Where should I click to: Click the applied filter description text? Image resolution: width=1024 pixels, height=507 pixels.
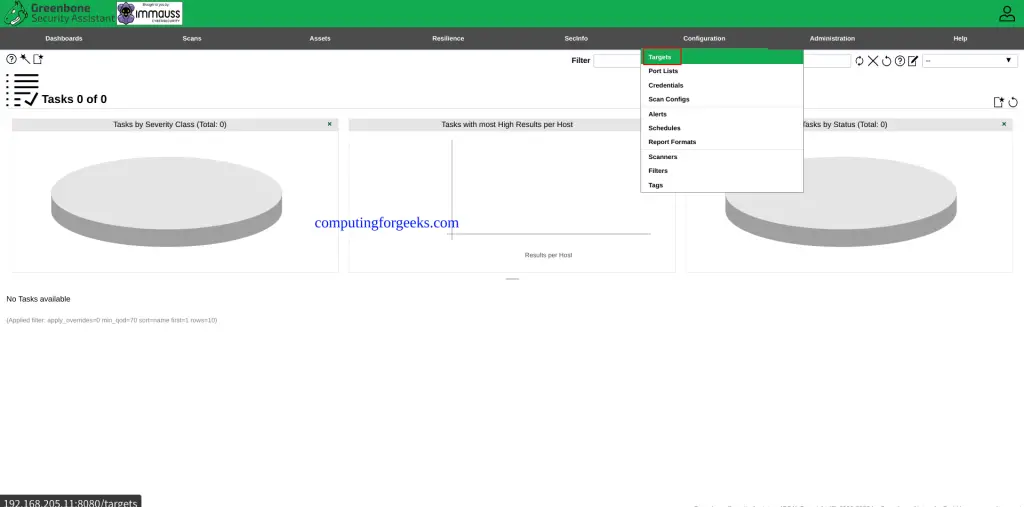(x=112, y=320)
